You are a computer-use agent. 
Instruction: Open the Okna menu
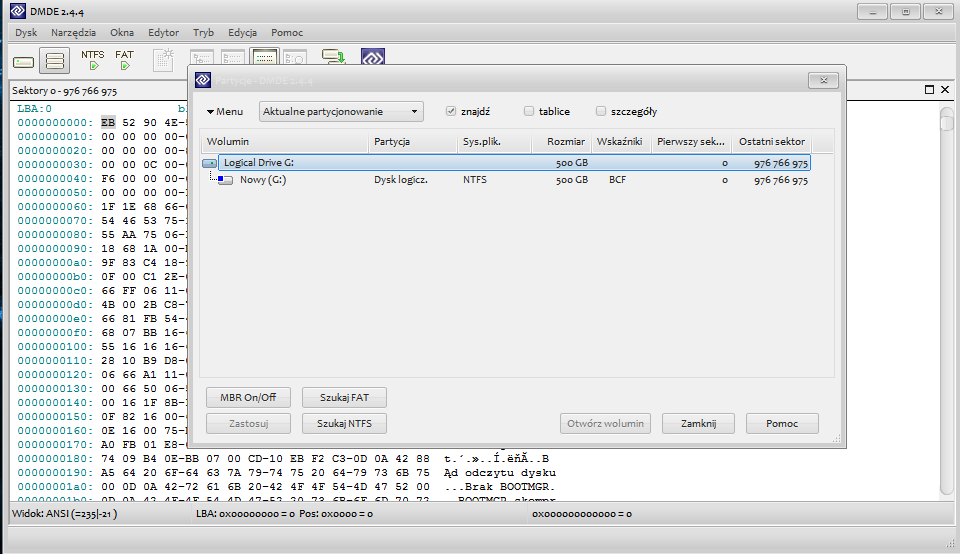point(122,32)
